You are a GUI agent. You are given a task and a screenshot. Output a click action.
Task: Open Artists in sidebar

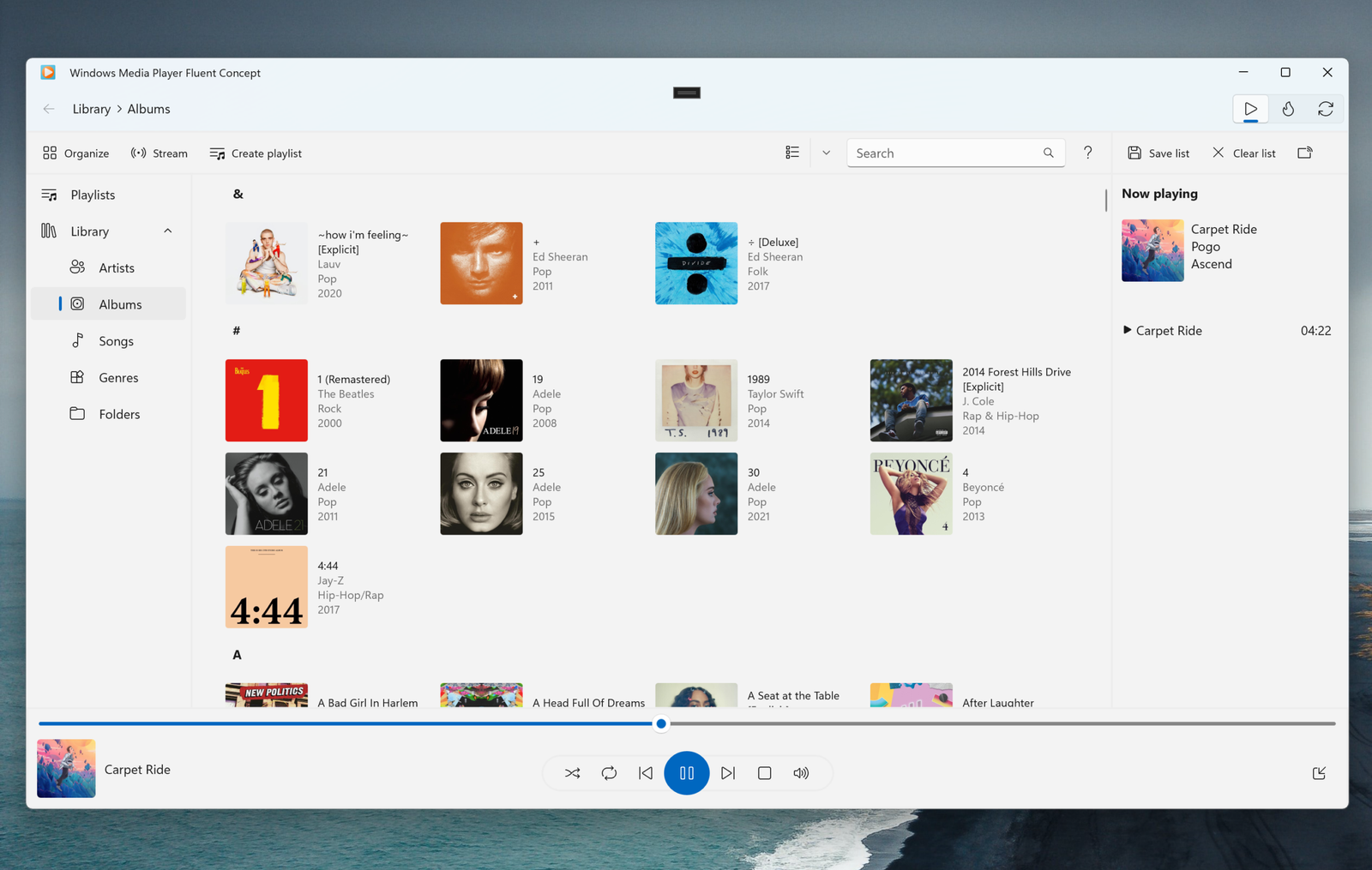pos(107,267)
